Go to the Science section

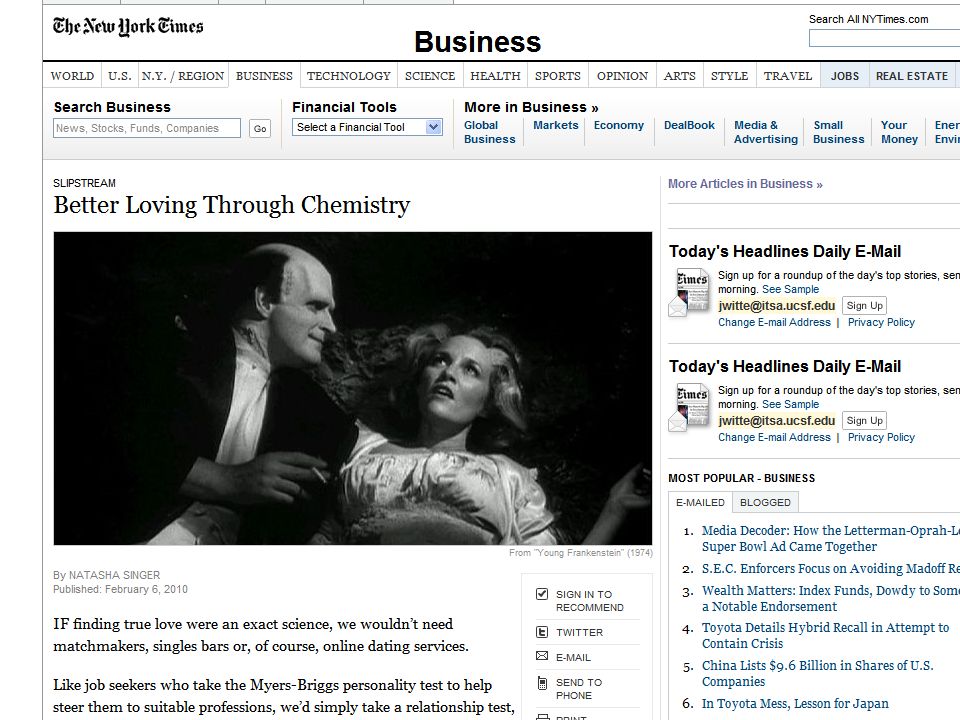pos(430,76)
